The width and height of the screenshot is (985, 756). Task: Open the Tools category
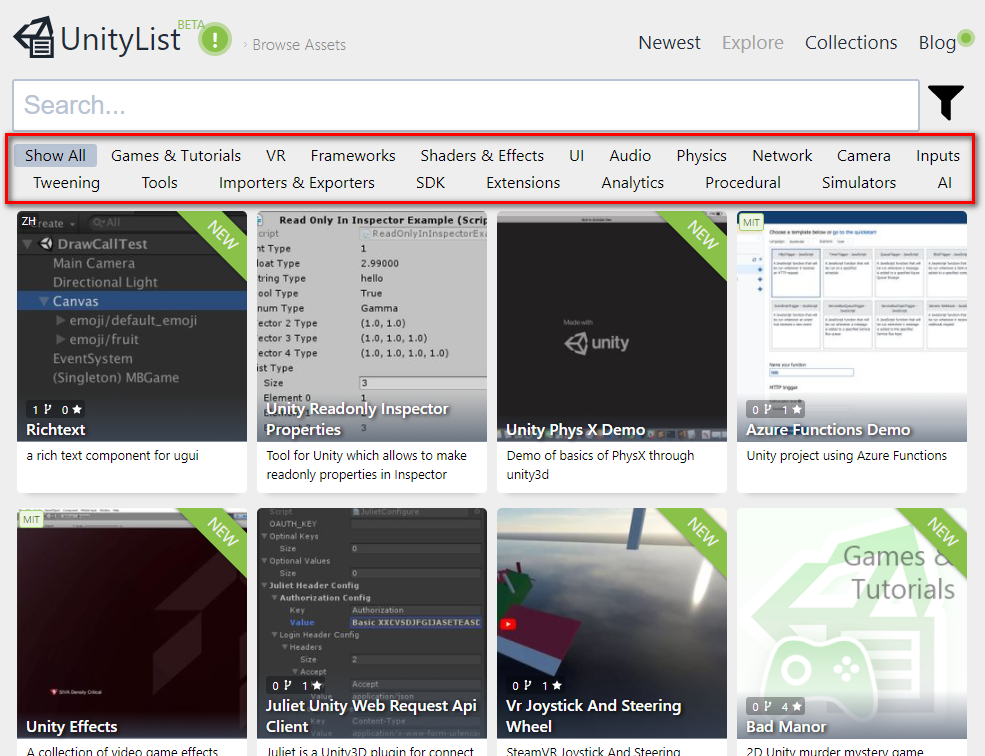coord(160,182)
